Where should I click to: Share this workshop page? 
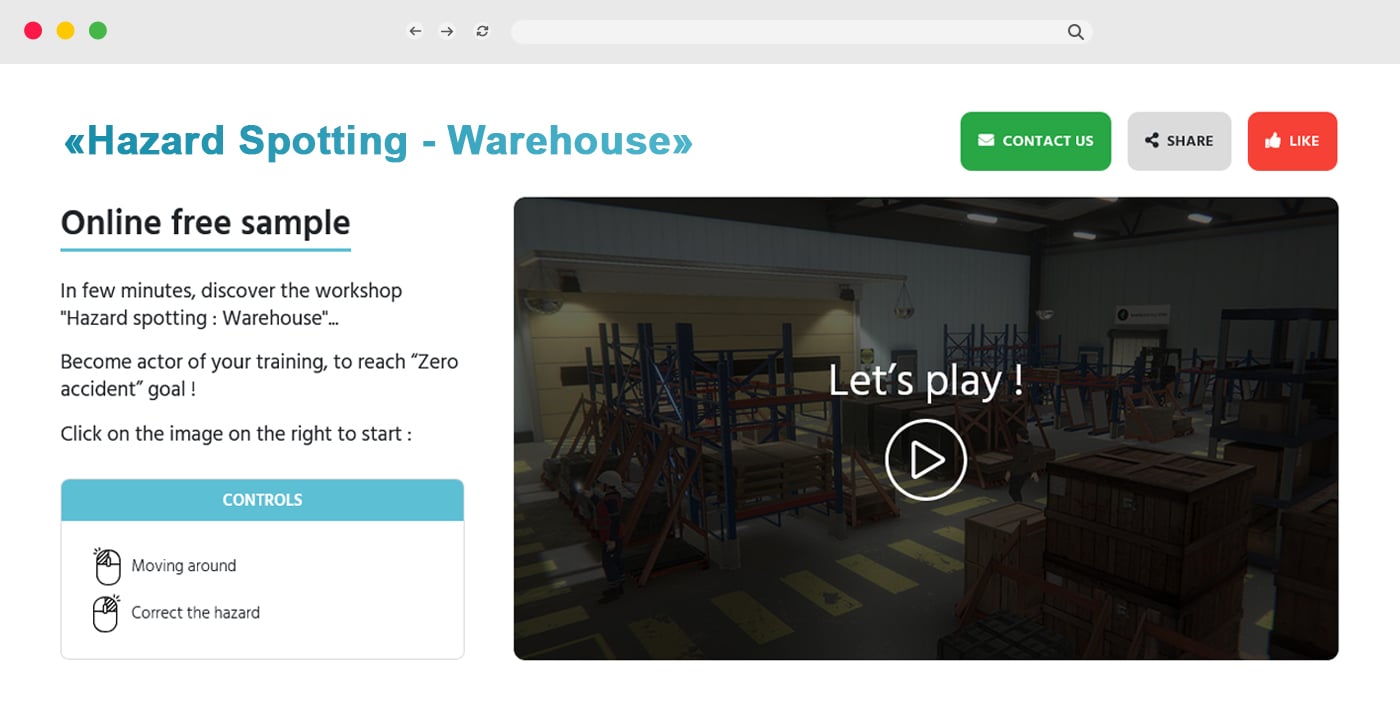pos(1179,141)
